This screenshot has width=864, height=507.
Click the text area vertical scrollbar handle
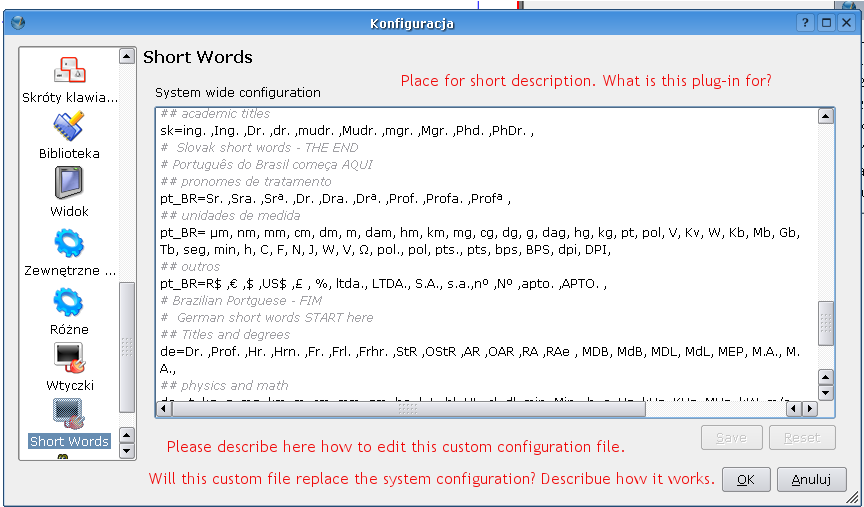click(x=826, y=324)
